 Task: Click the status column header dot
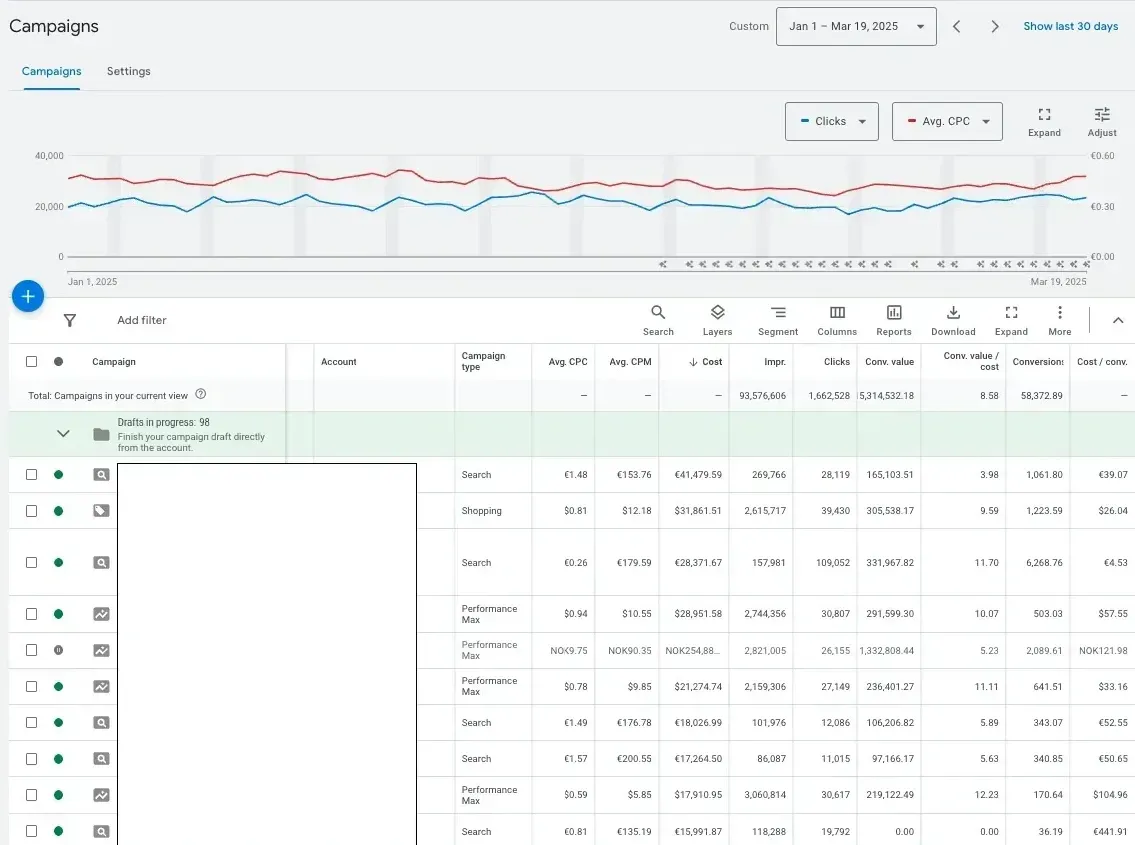click(x=59, y=361)
